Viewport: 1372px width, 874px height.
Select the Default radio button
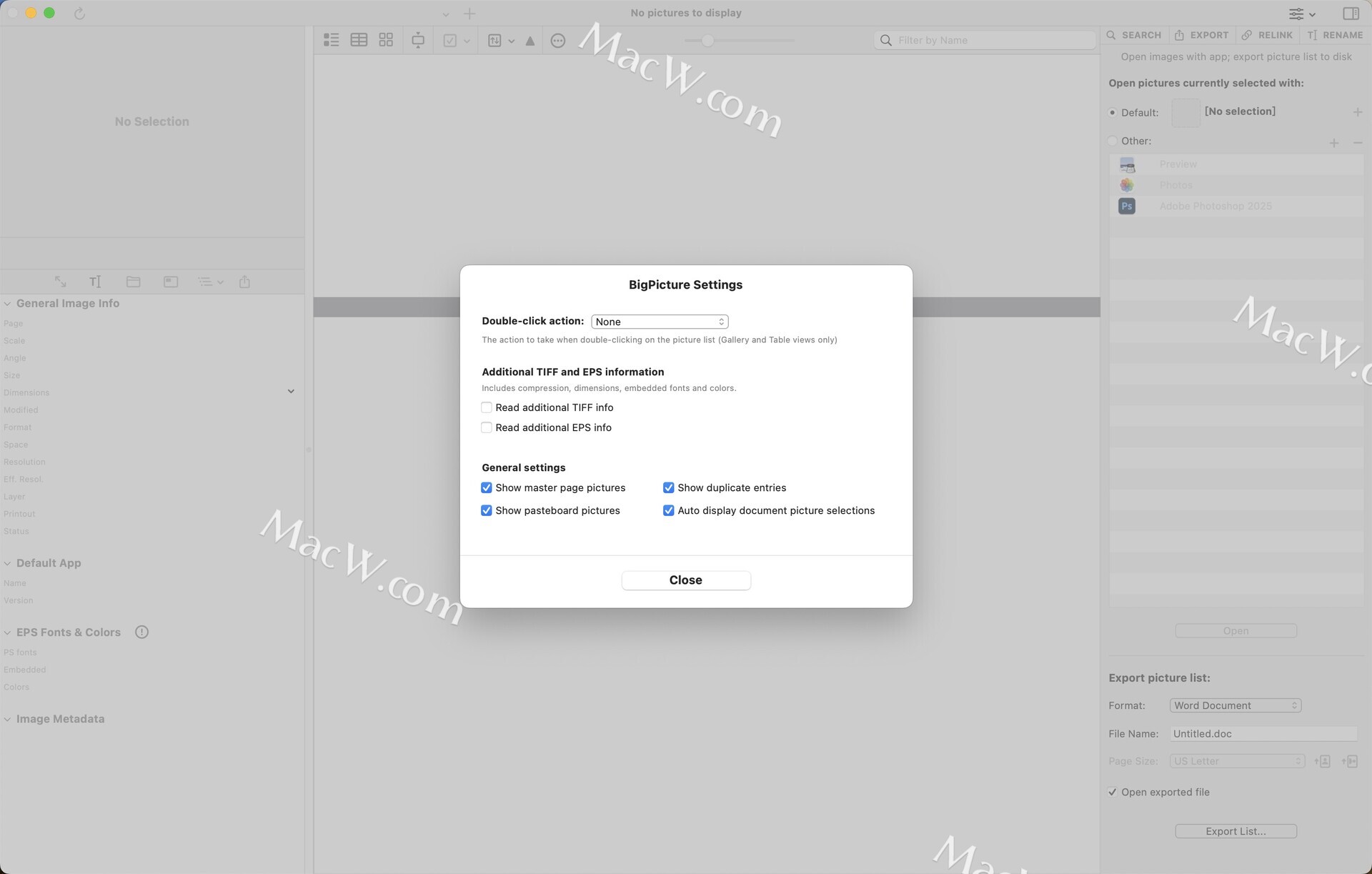click(x=1113, y=112)
